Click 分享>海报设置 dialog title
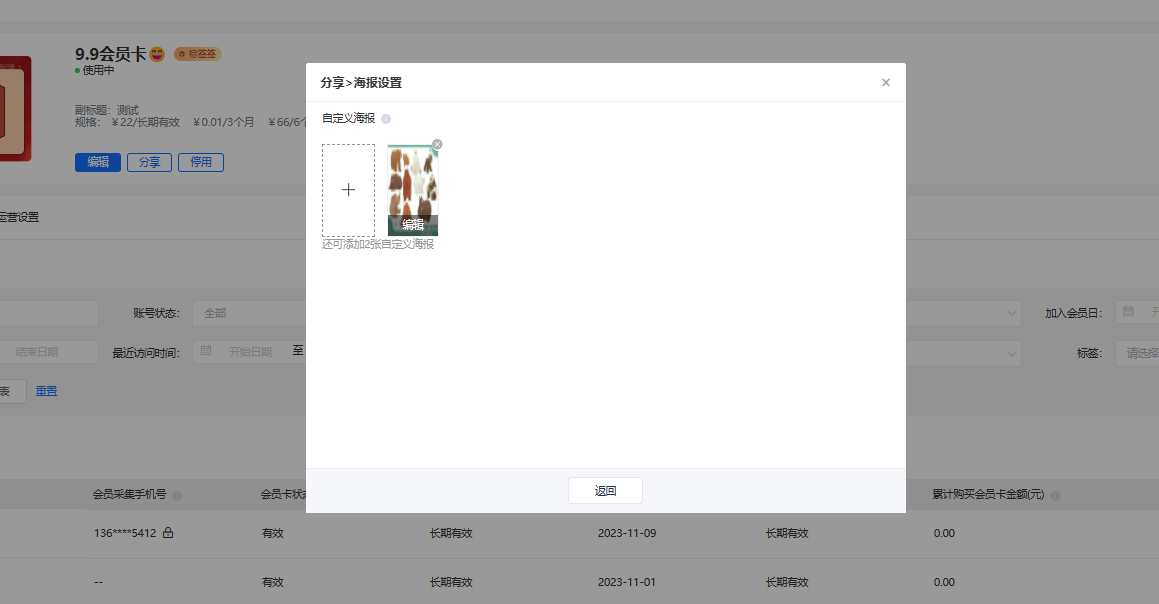This screenshot has height=604, width=1159. (361, 83)
